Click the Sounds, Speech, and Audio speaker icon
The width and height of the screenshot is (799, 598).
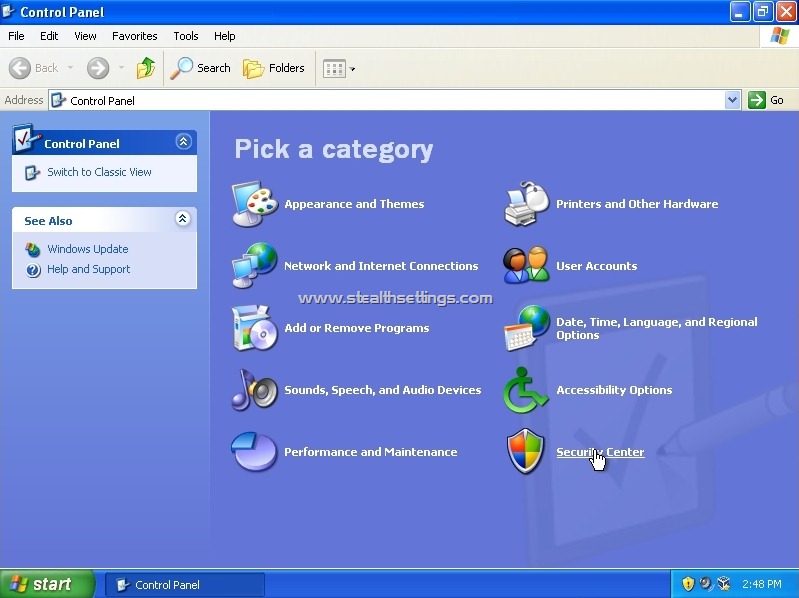pos(254,390)
